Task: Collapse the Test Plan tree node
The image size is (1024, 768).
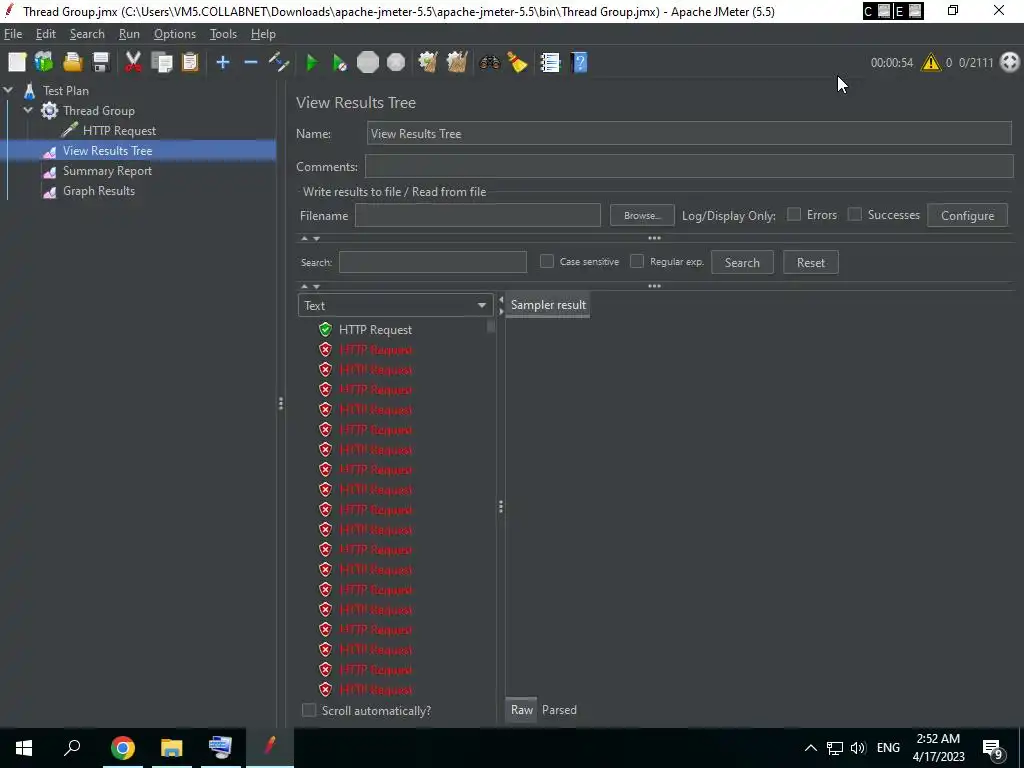Action: [8, 90]
